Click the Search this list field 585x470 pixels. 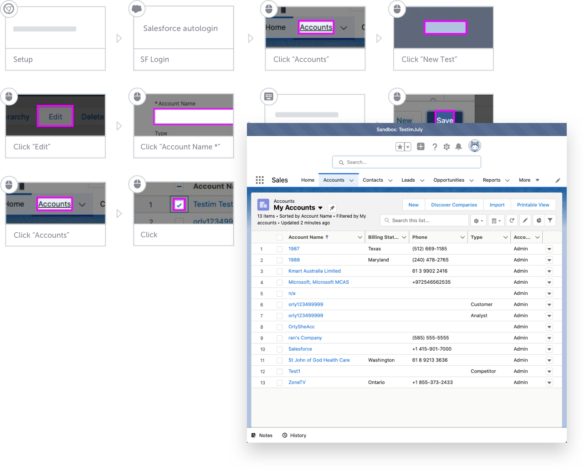pyautogui.click(x=424, y=220)
